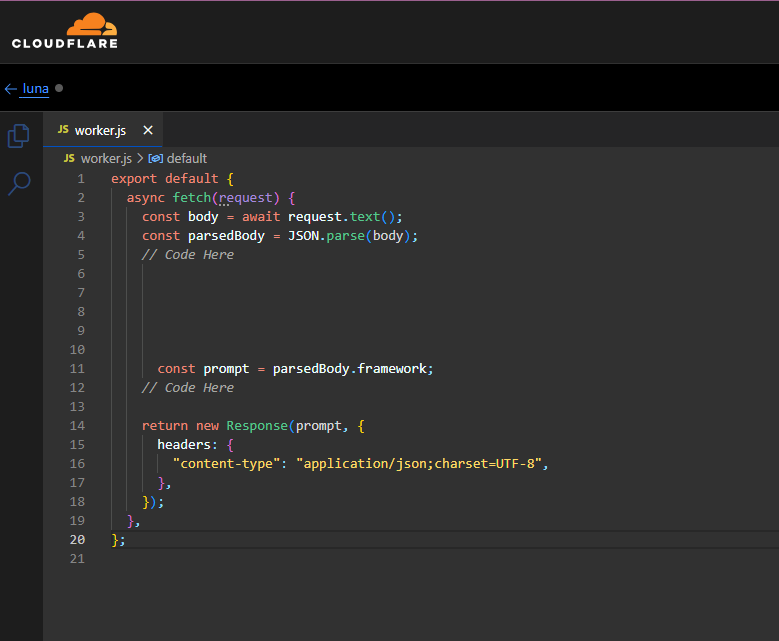Click the unsaved changes dot next to luna
This screenshot has width=779, height=641.
[59, 88]
